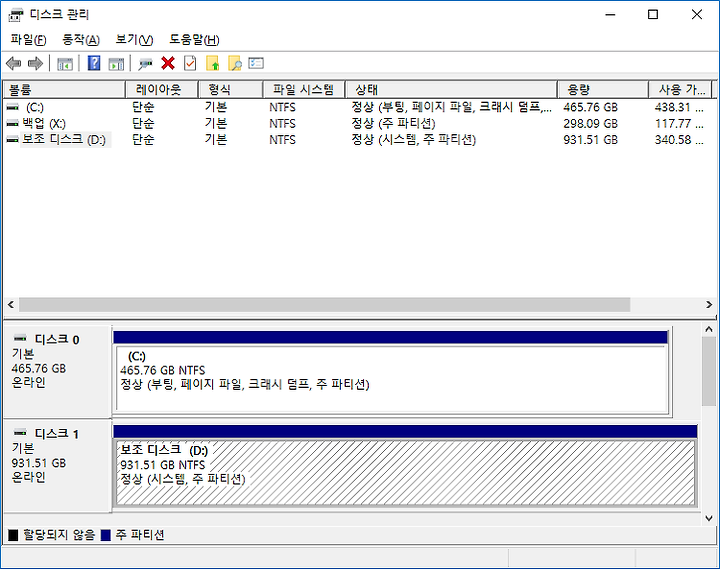The width and height of the screenshot is (720, 570).
Task: Click the drive icon of 보조 디스크 (D:) row
Action: tap(13, 140)
